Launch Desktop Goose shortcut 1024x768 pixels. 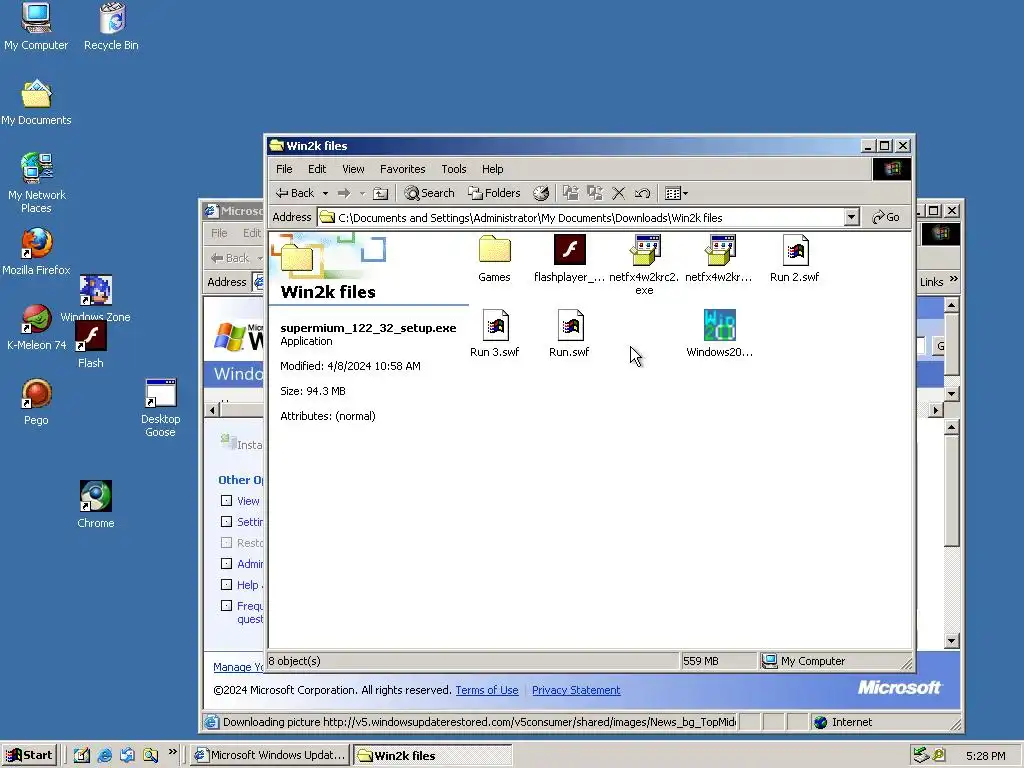(160, 408)
